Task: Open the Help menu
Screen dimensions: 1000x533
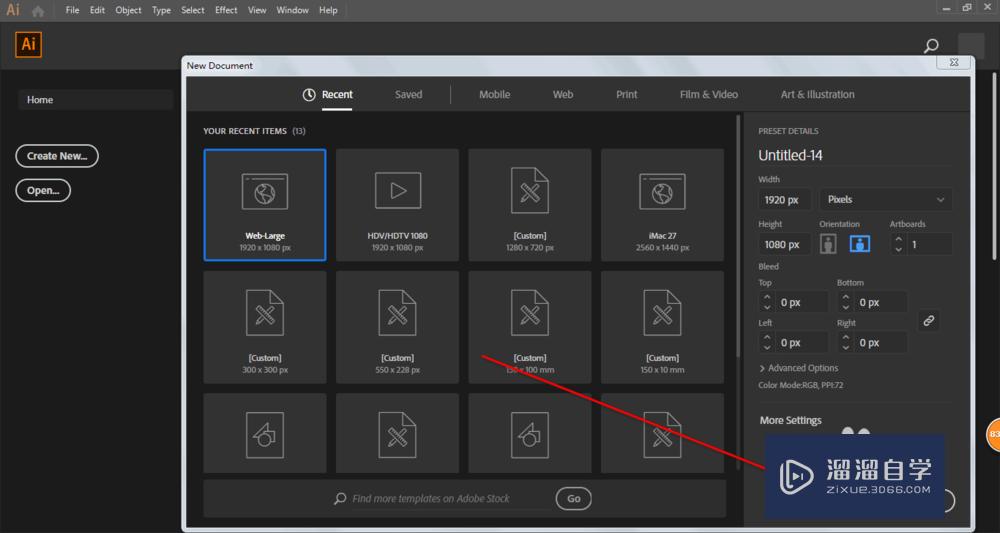Action: [328, 10]
